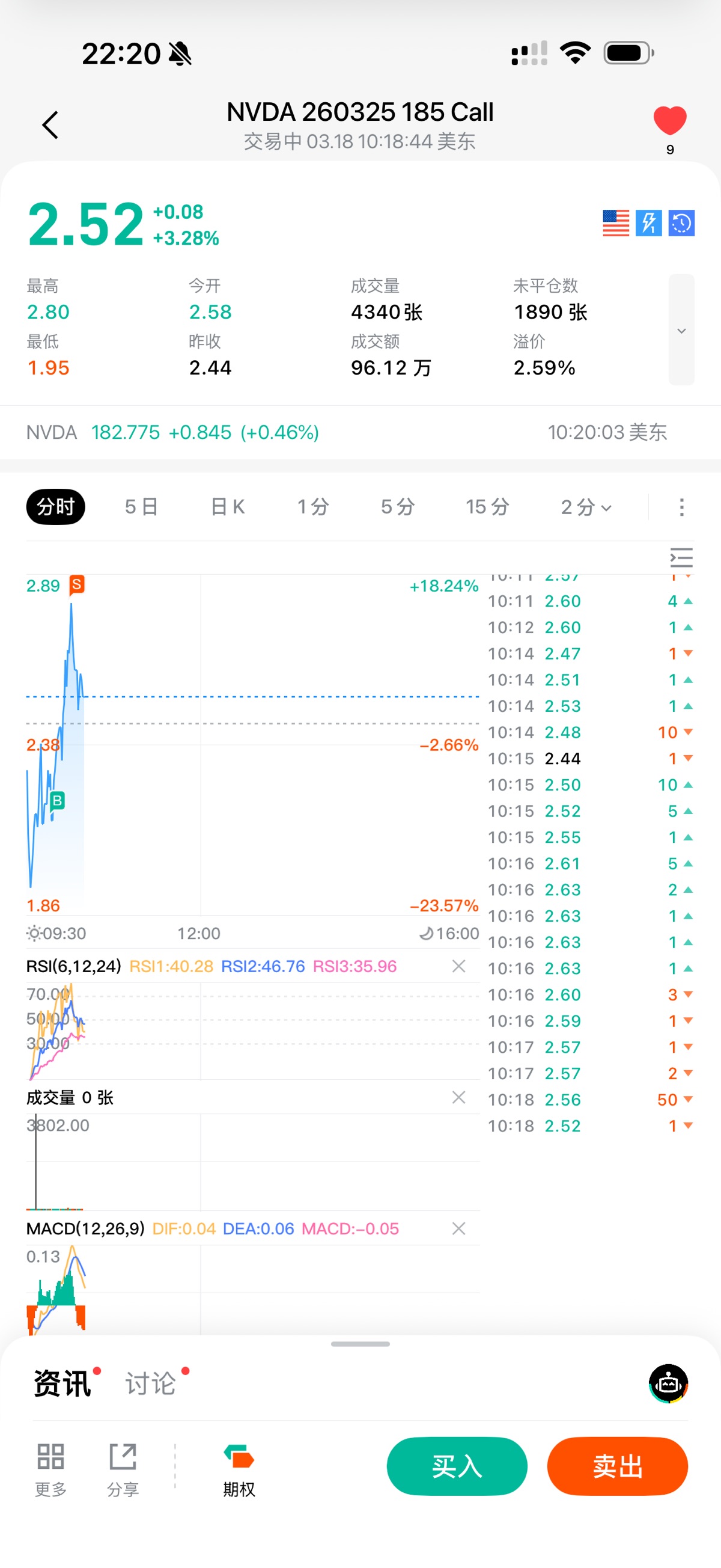Tap the US flag market icon

(616, 224)
